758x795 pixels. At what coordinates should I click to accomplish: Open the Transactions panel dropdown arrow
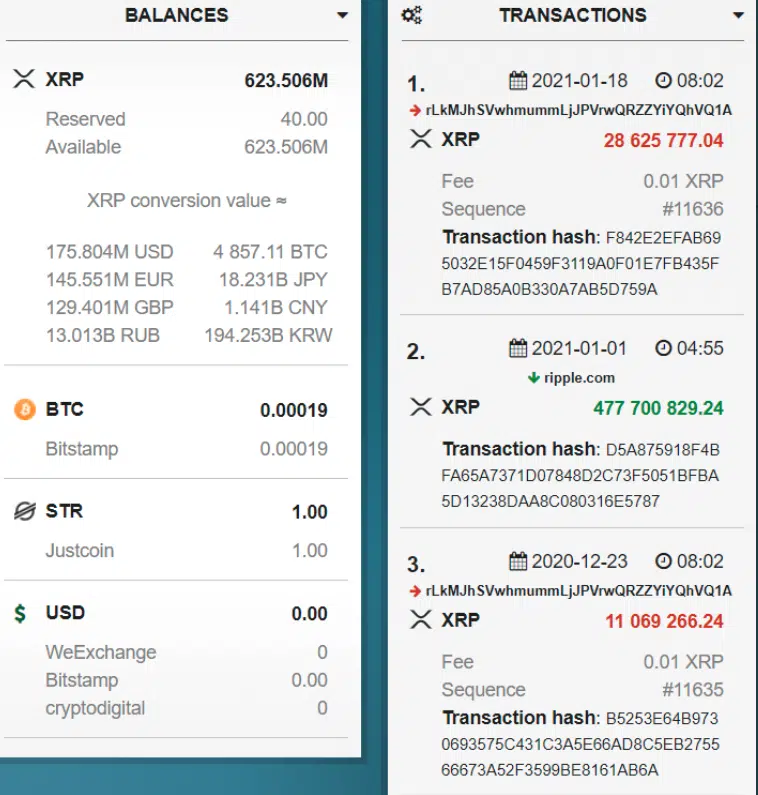coord(738,16)
